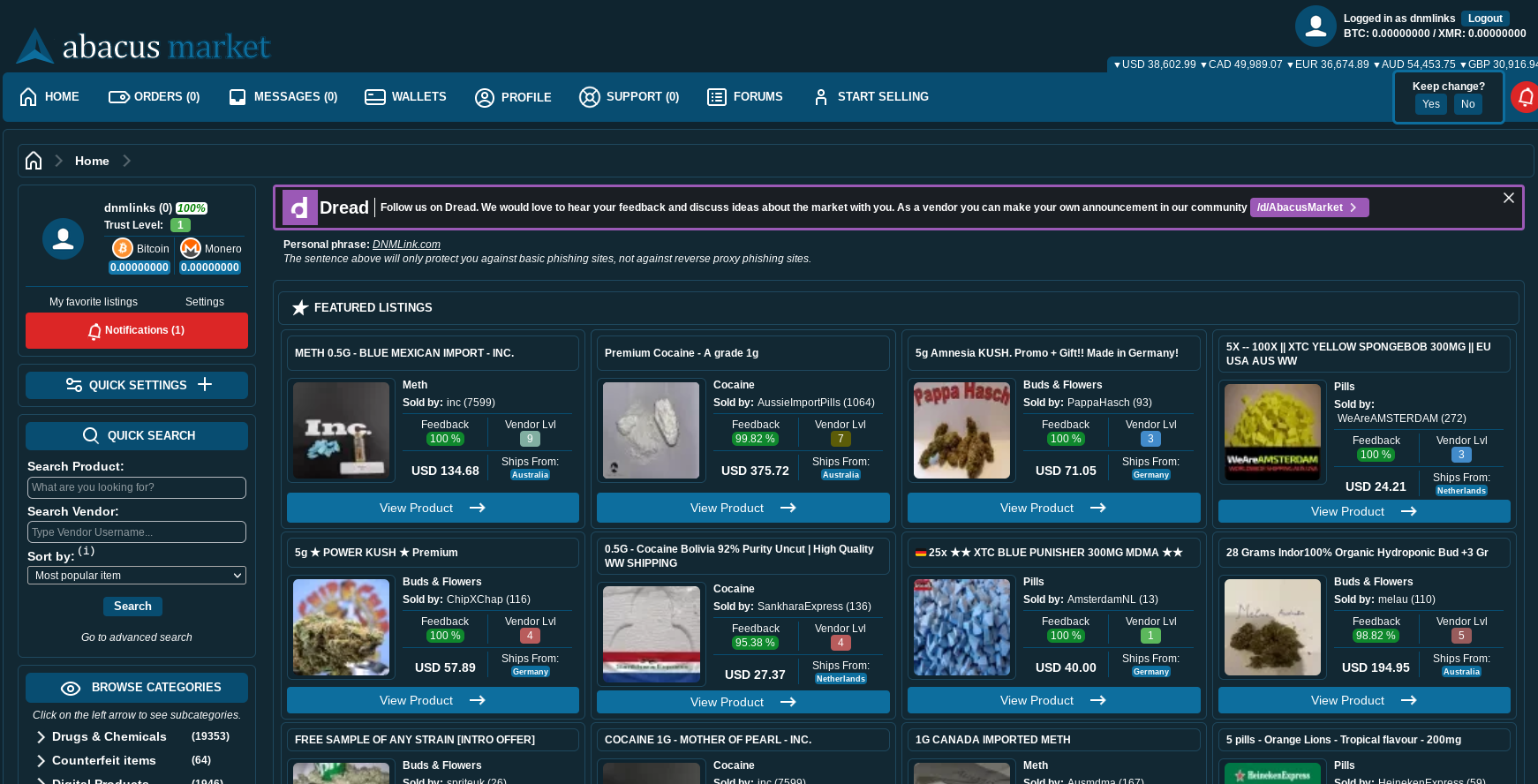This screenshot has width=1538, height=784.
Task: Select No for Keep change
Action: 1467,104
